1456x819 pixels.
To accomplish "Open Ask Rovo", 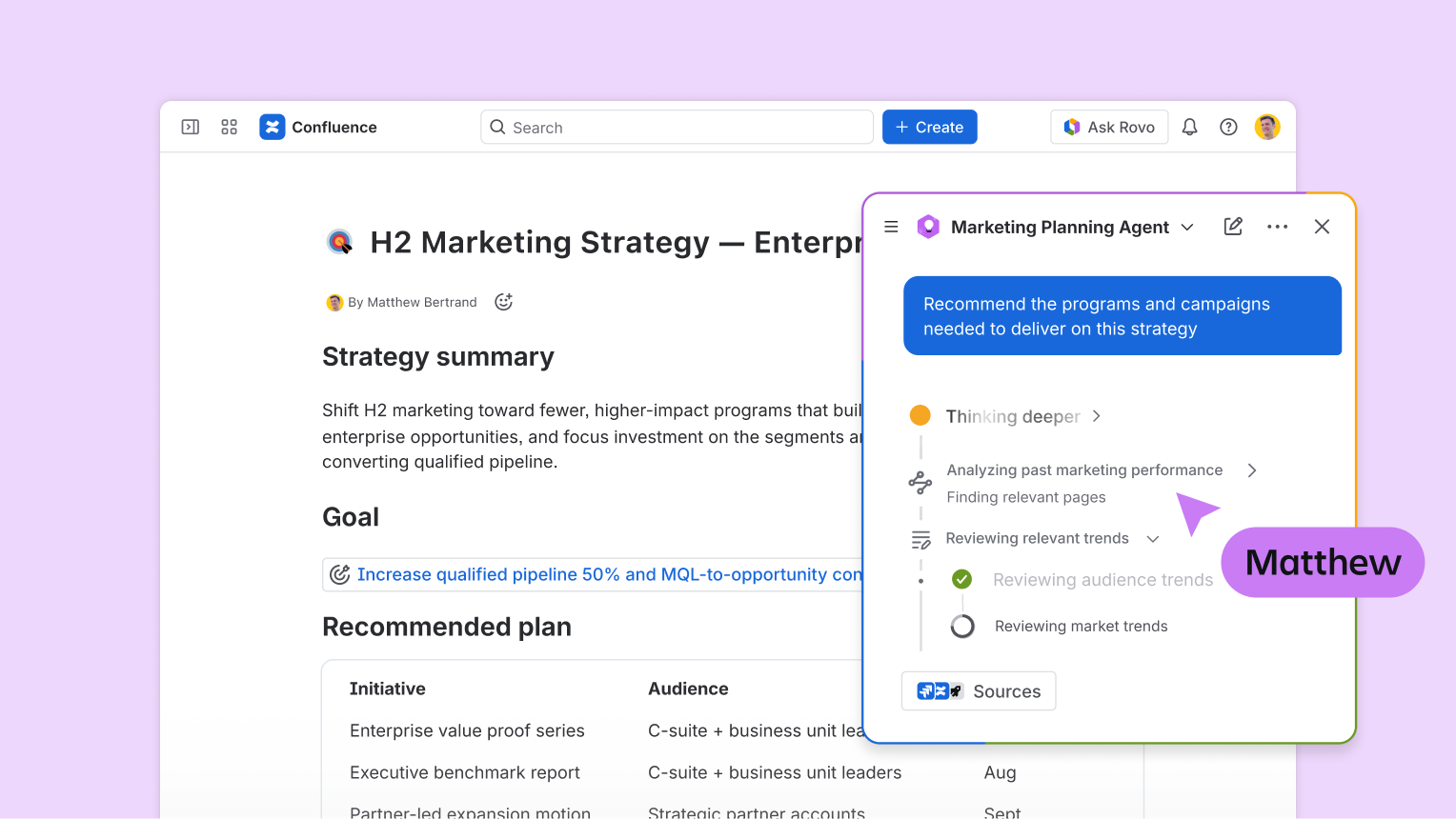I will [1109, 127].
